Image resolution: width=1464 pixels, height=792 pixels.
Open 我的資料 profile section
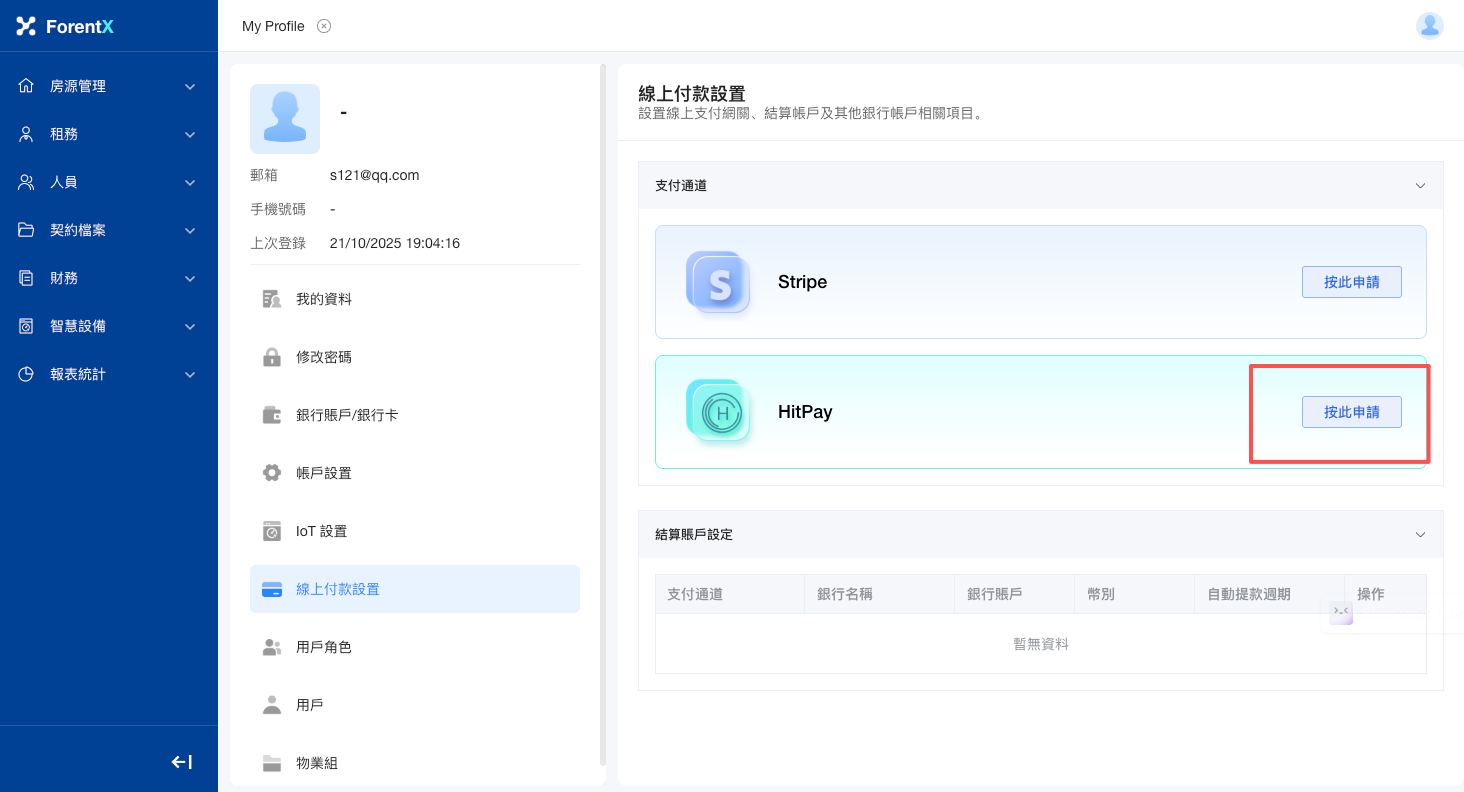click(x=323, y=299)
